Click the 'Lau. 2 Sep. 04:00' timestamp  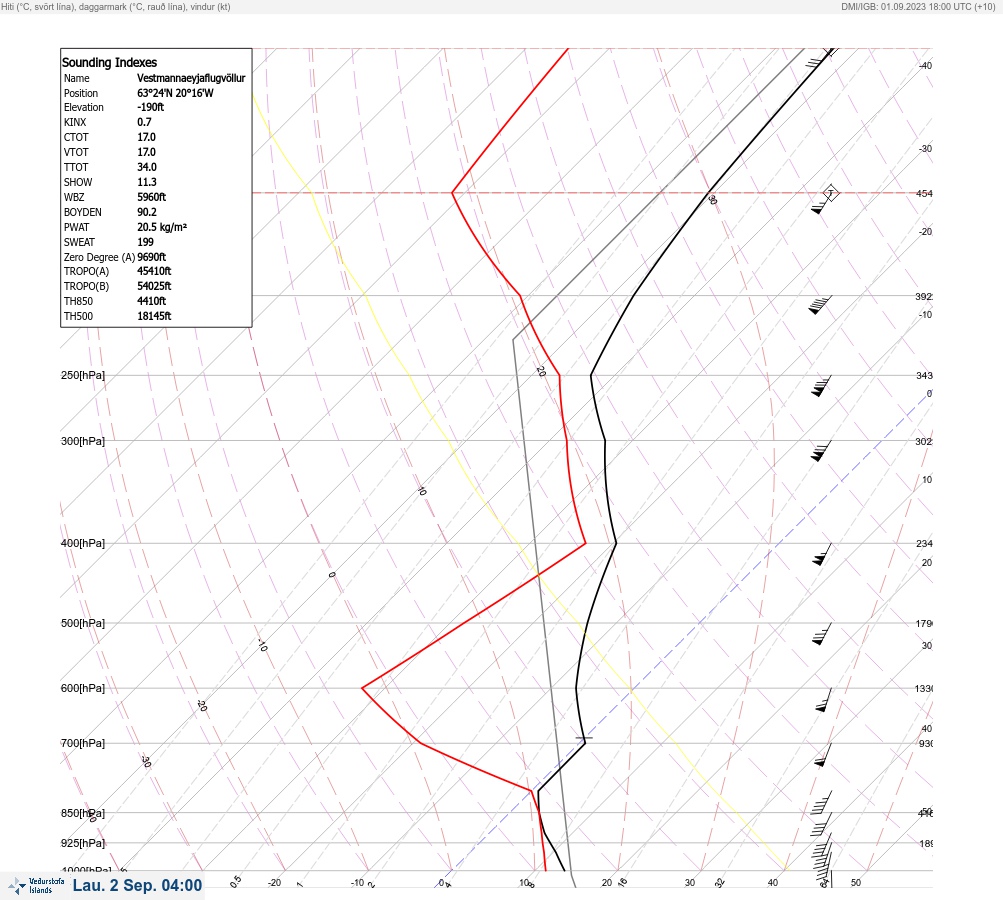point(138,885)
